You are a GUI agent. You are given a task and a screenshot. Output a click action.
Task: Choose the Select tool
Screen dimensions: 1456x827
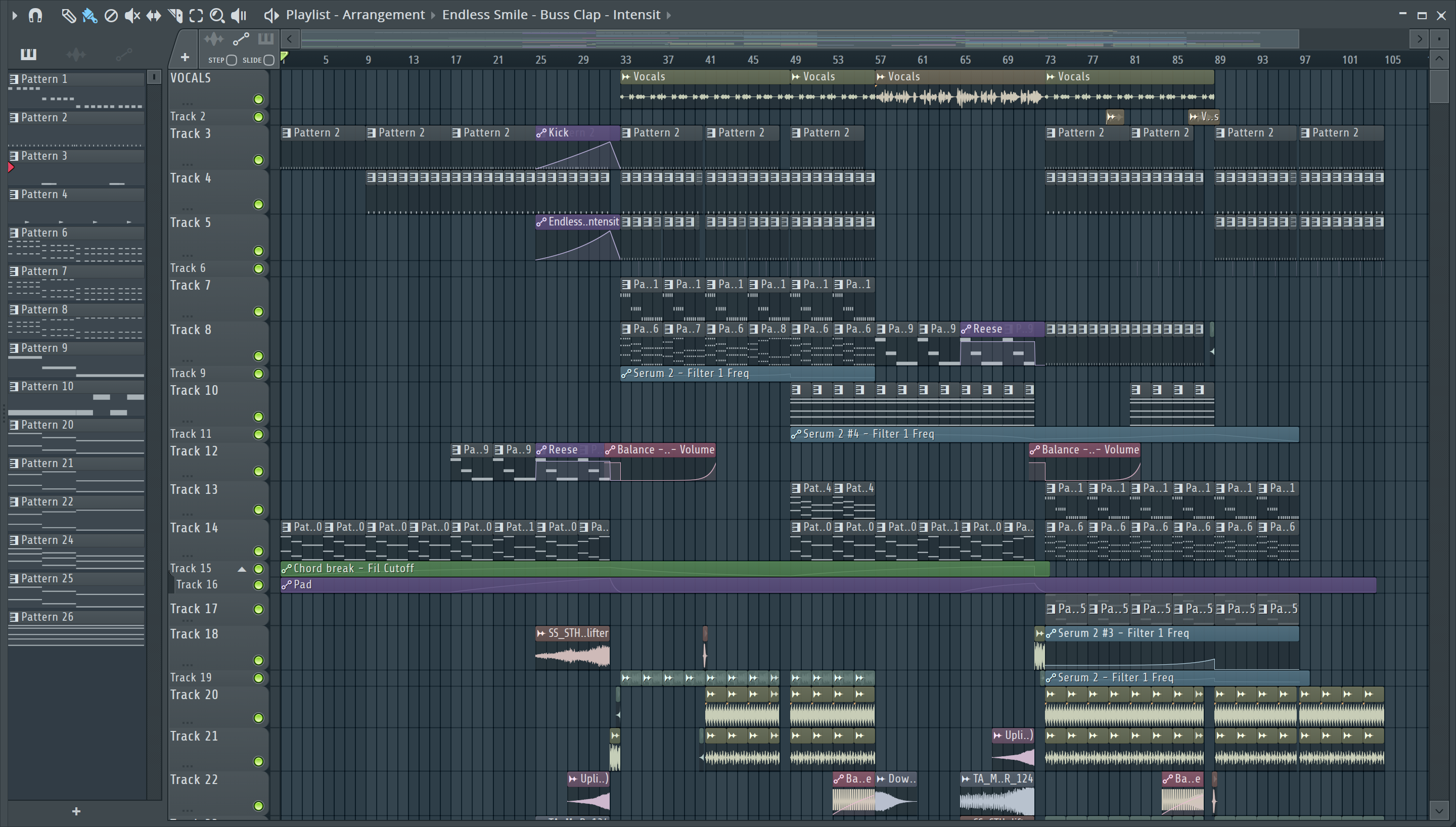click(196, 15)
